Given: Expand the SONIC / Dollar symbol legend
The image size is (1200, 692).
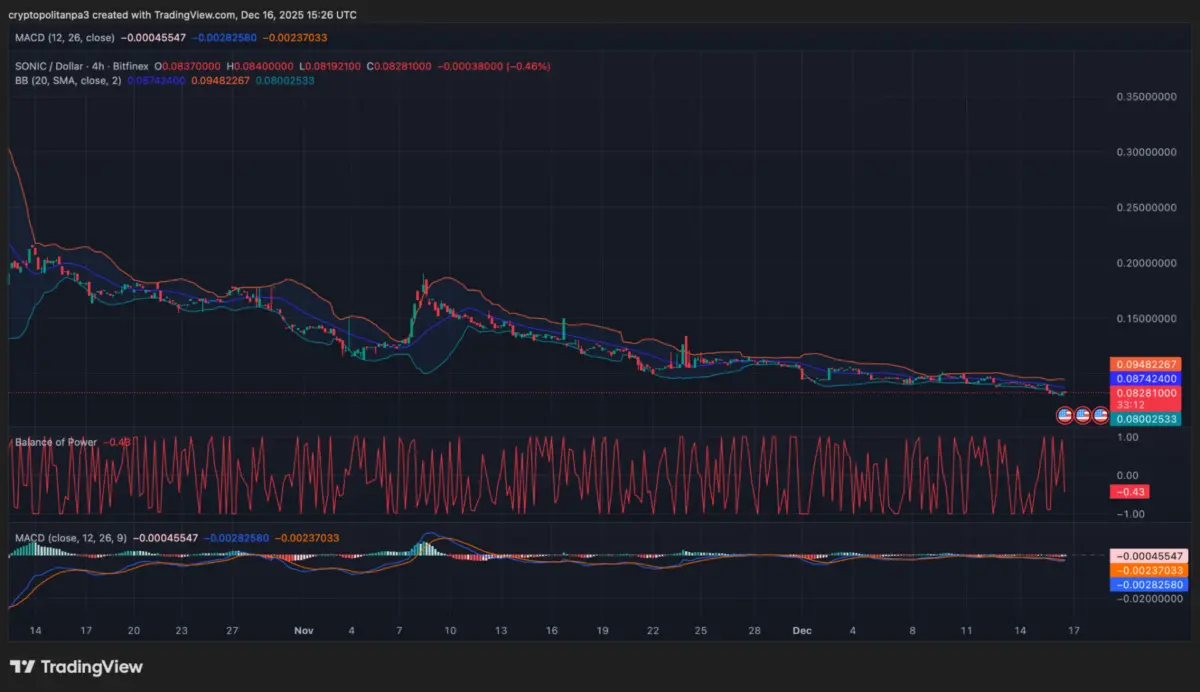Looking at the screenshot, I should click(50, 64).
